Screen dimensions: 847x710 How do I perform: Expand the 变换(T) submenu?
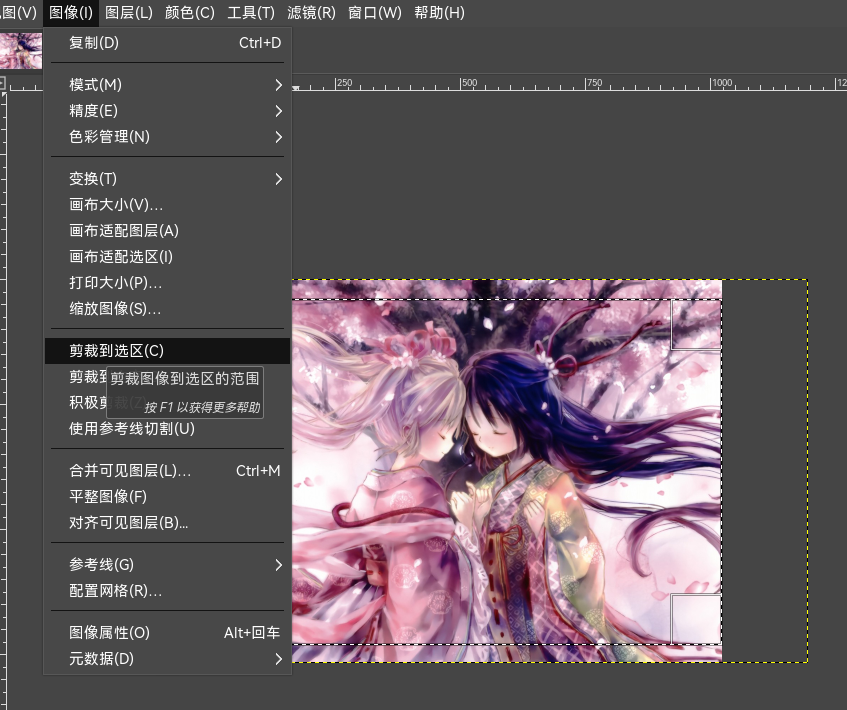167,179
